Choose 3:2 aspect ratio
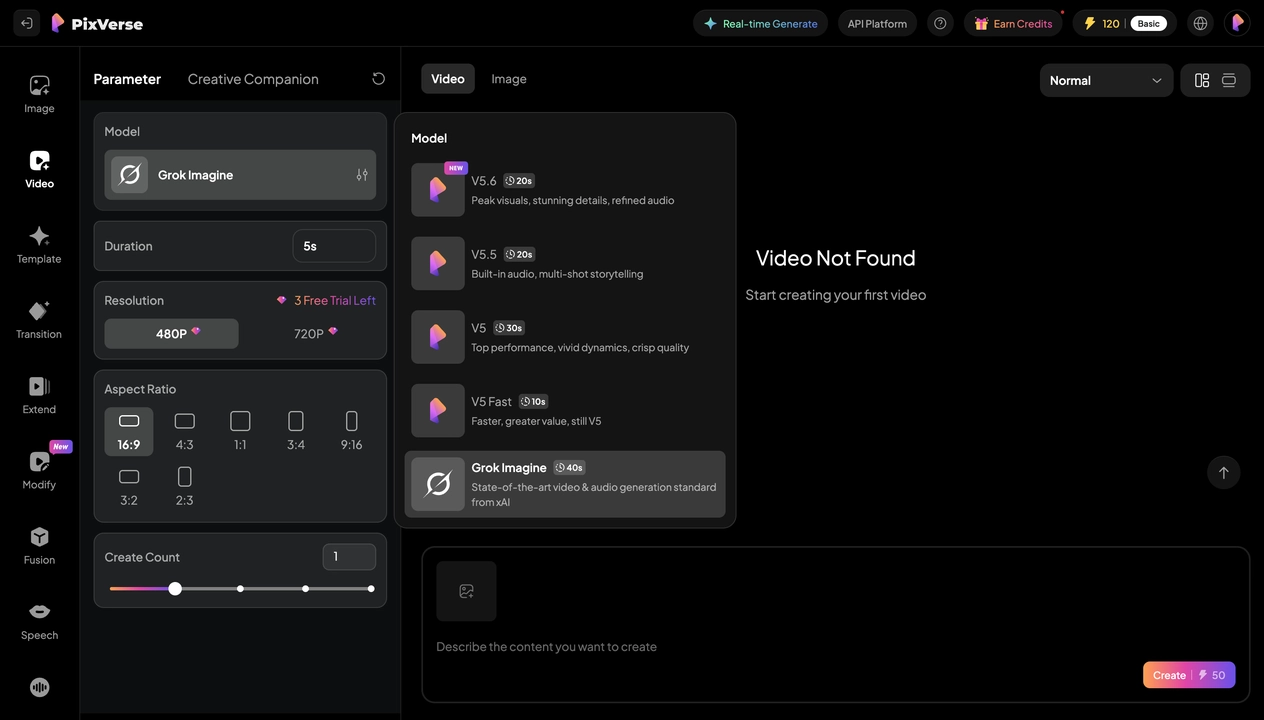Screen dimensions: 1264x720 [x=129, y=487]
